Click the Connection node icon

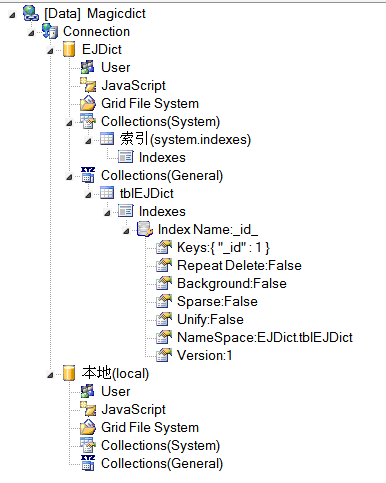(50, 31)
